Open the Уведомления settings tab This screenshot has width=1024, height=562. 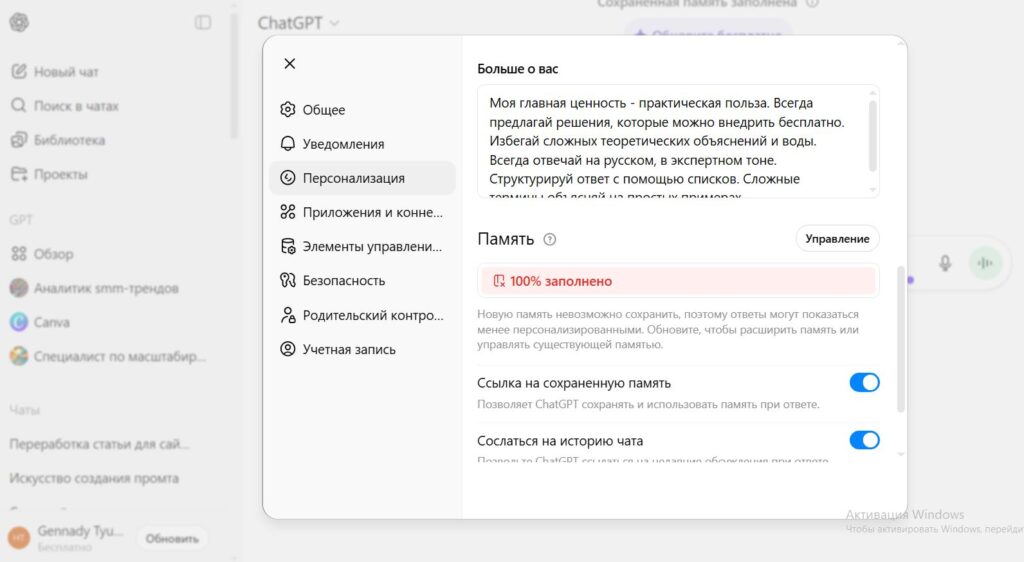point(343,144)
